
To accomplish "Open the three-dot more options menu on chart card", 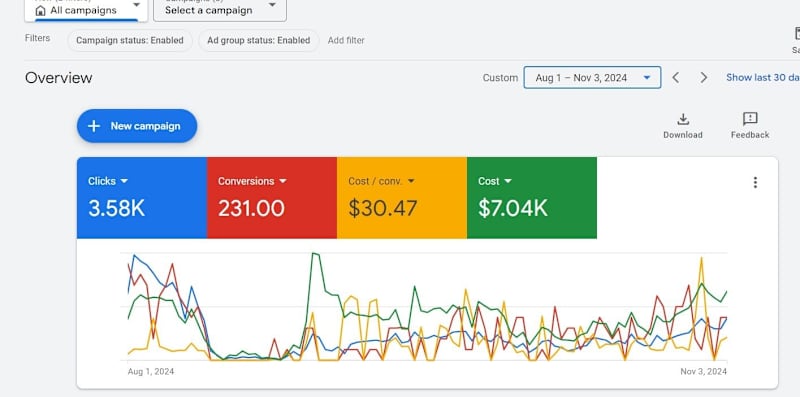I will coord(755,182).
